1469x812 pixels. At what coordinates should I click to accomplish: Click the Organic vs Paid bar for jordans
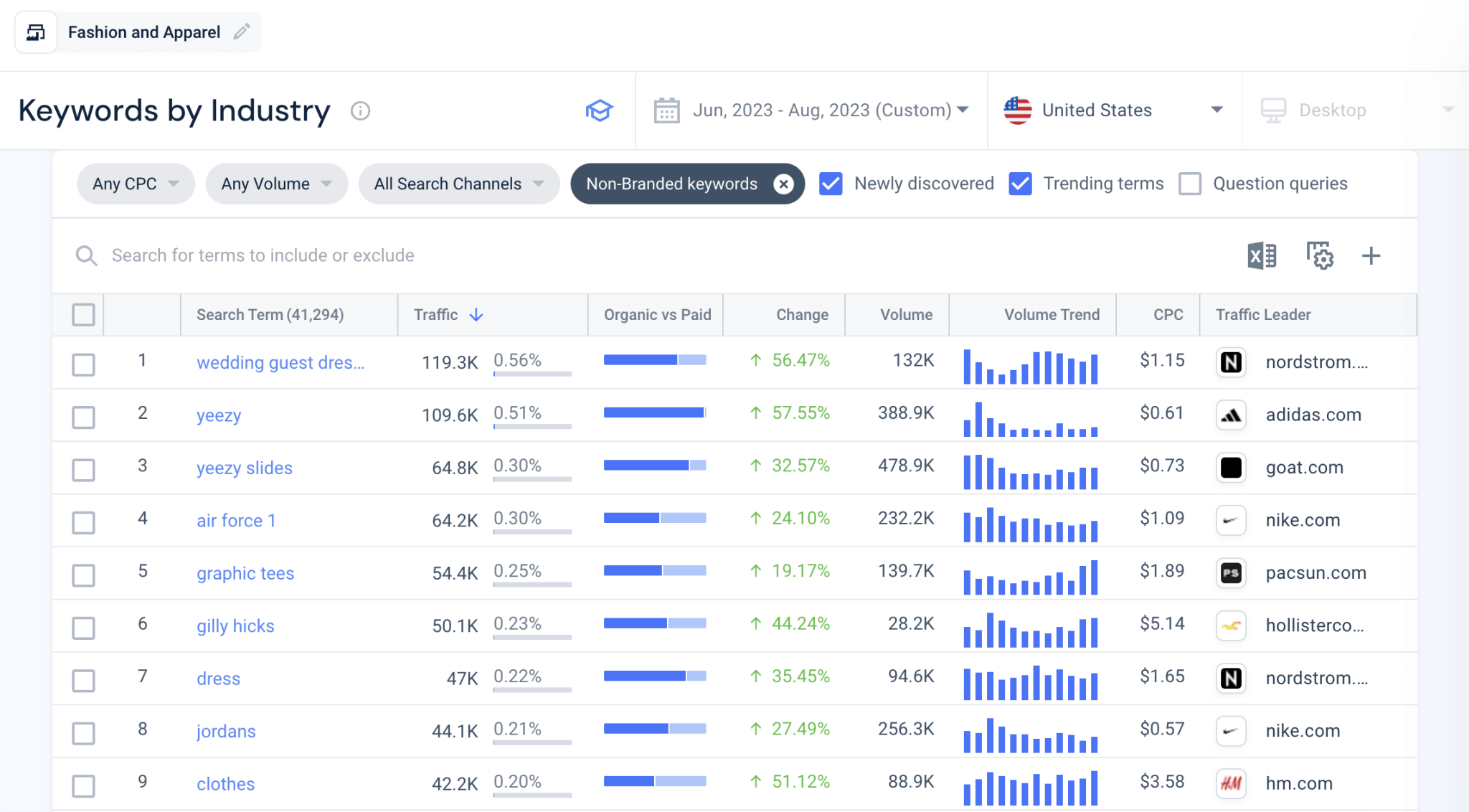[654, 729]
